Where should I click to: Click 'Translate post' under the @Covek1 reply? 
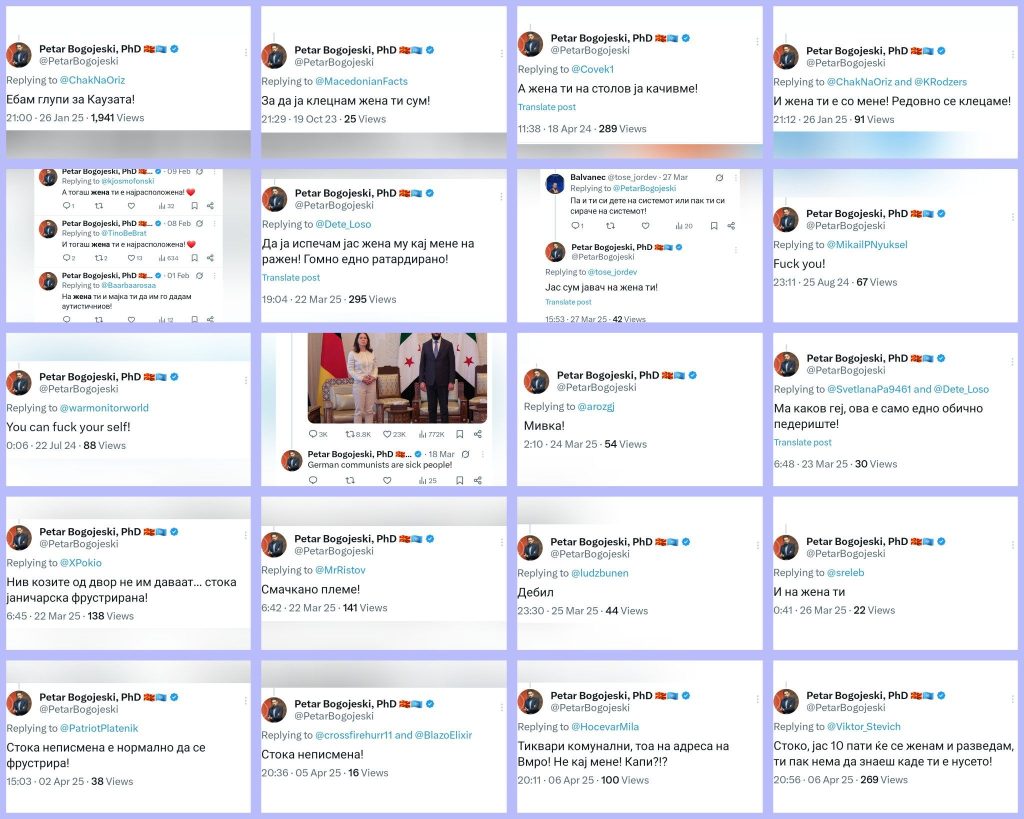[x=547, y=107]
